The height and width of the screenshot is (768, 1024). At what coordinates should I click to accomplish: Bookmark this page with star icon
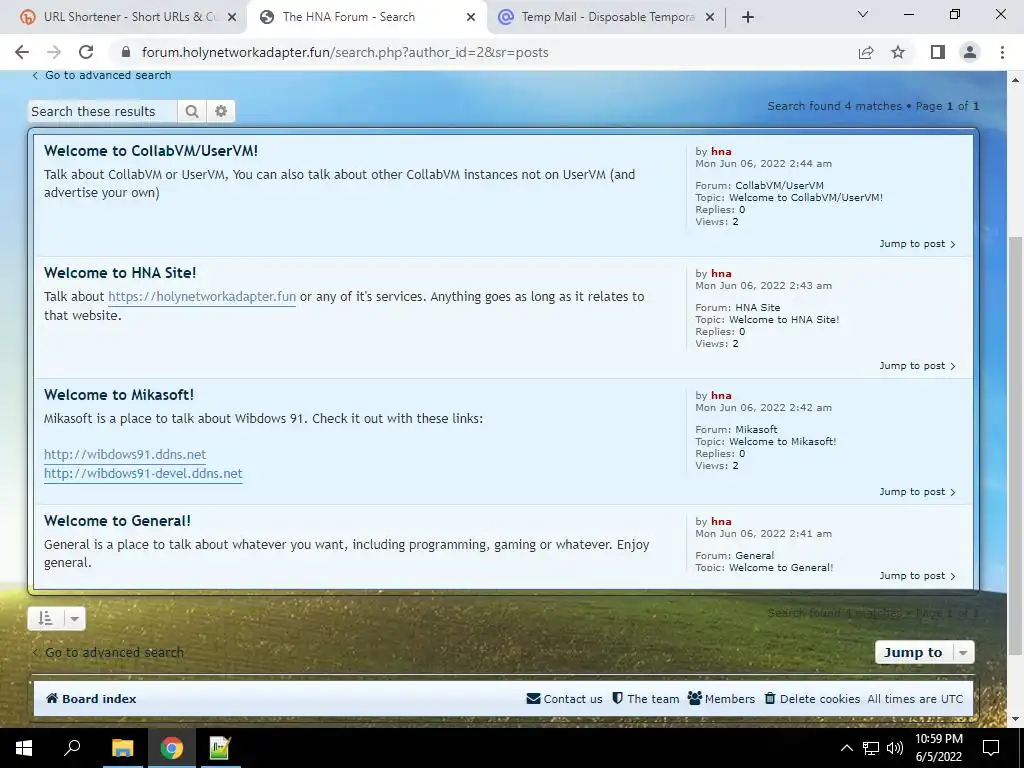[x=898, y=52]
